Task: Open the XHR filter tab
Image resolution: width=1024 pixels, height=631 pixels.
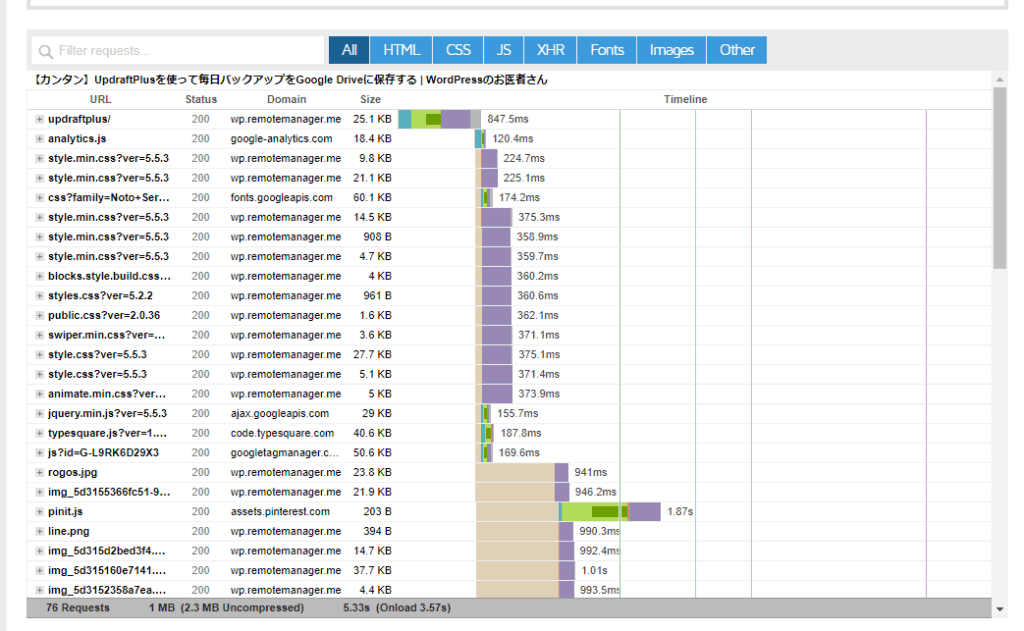Action: (x=551, y=50)
